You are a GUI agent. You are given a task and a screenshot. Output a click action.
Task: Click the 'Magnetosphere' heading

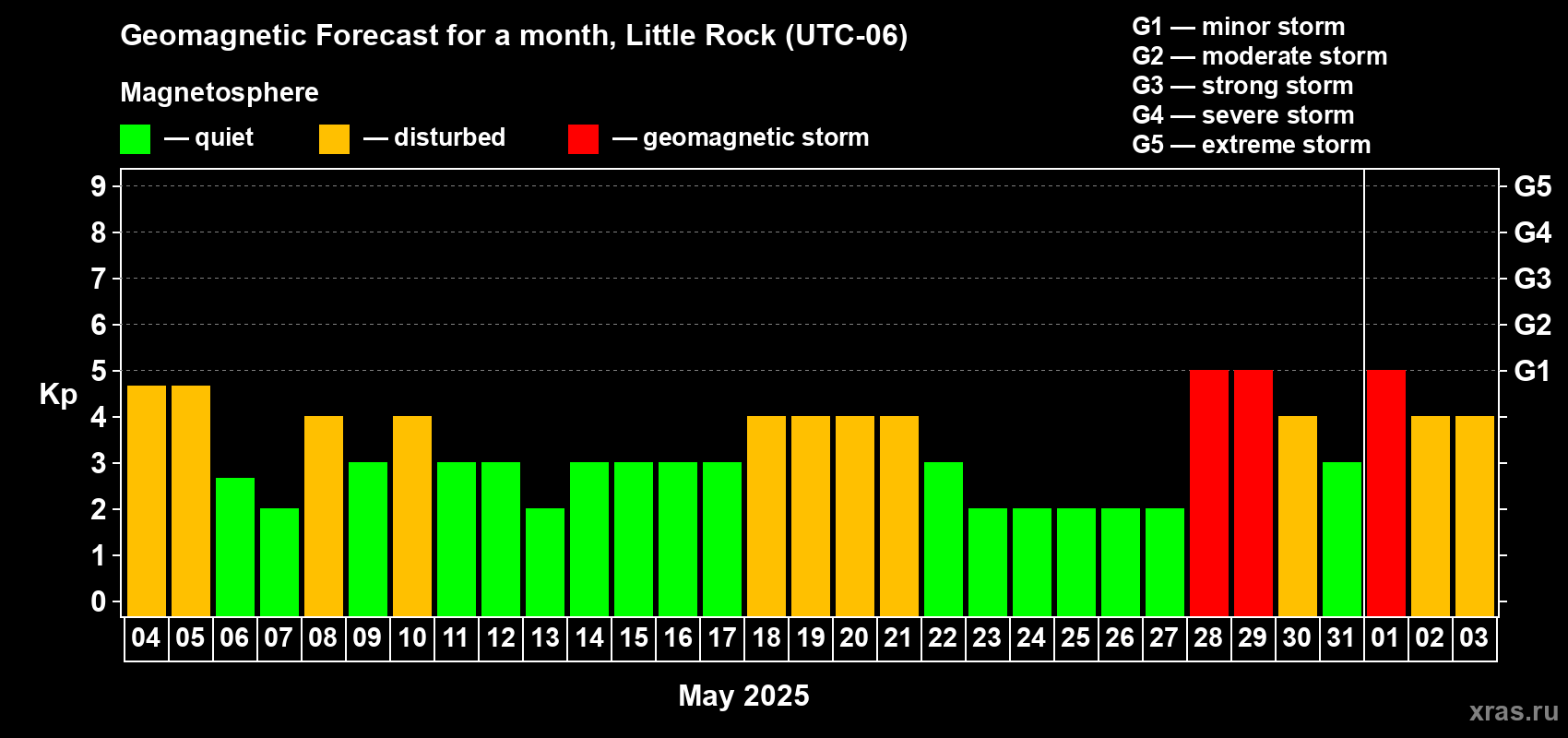(x=220, y=92)
